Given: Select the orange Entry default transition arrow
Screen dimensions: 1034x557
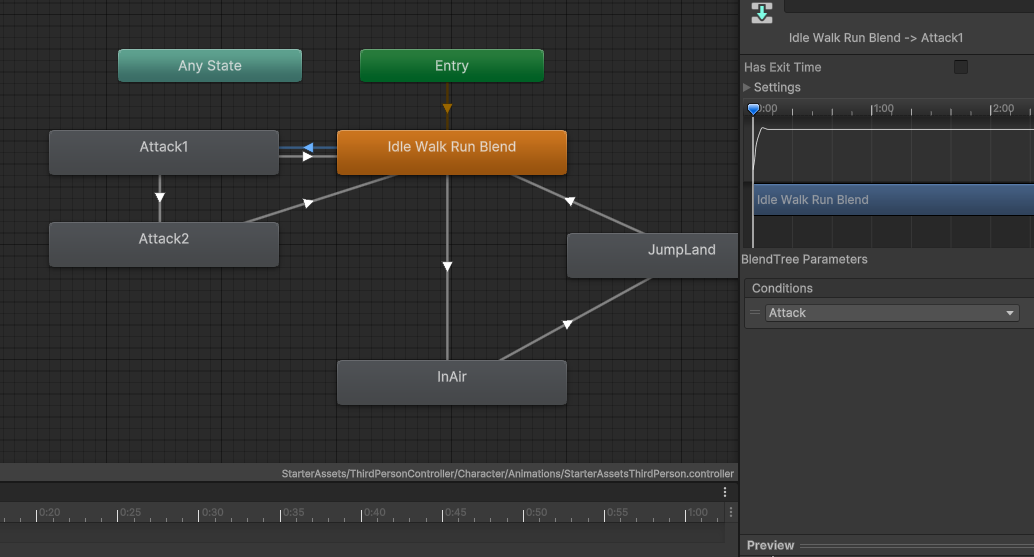Looking at the screenshot, I should 448,107.
